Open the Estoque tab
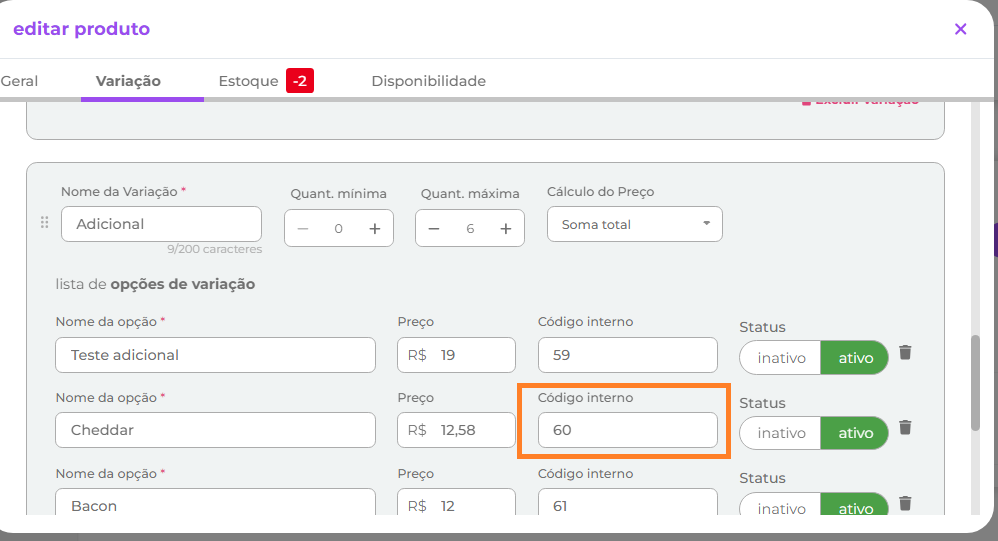This screenshot has height=541, width=998. [x=248, y=81]
